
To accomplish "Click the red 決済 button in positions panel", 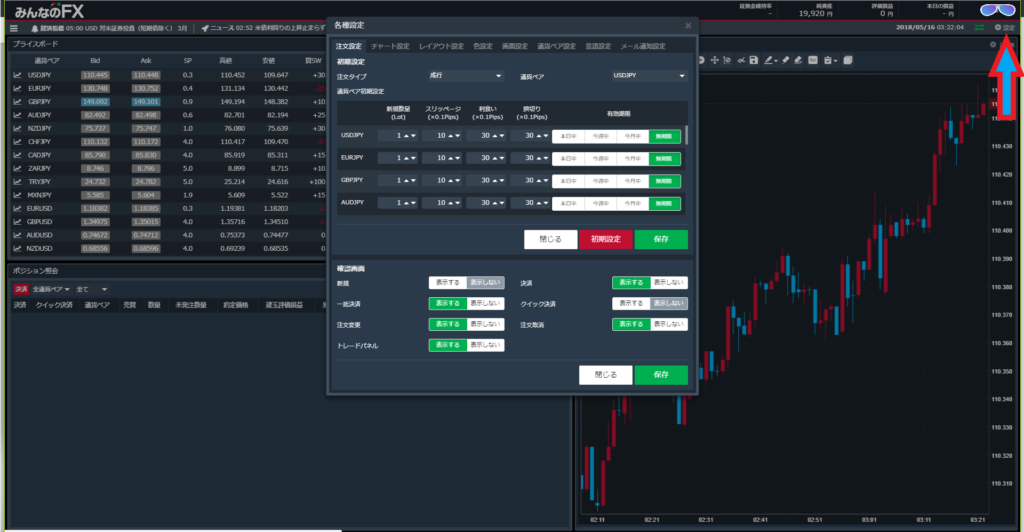I will tap(21, 289).
